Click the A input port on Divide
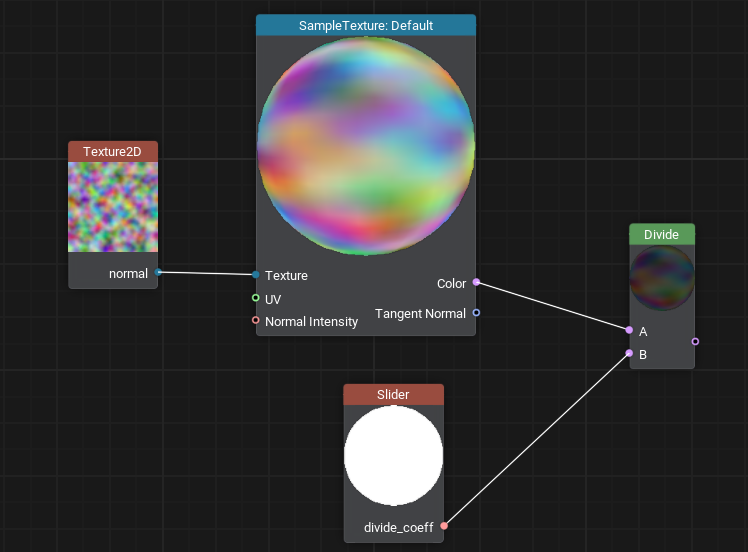The width and height of the screenshot is (748, 552). click(629, 330)
